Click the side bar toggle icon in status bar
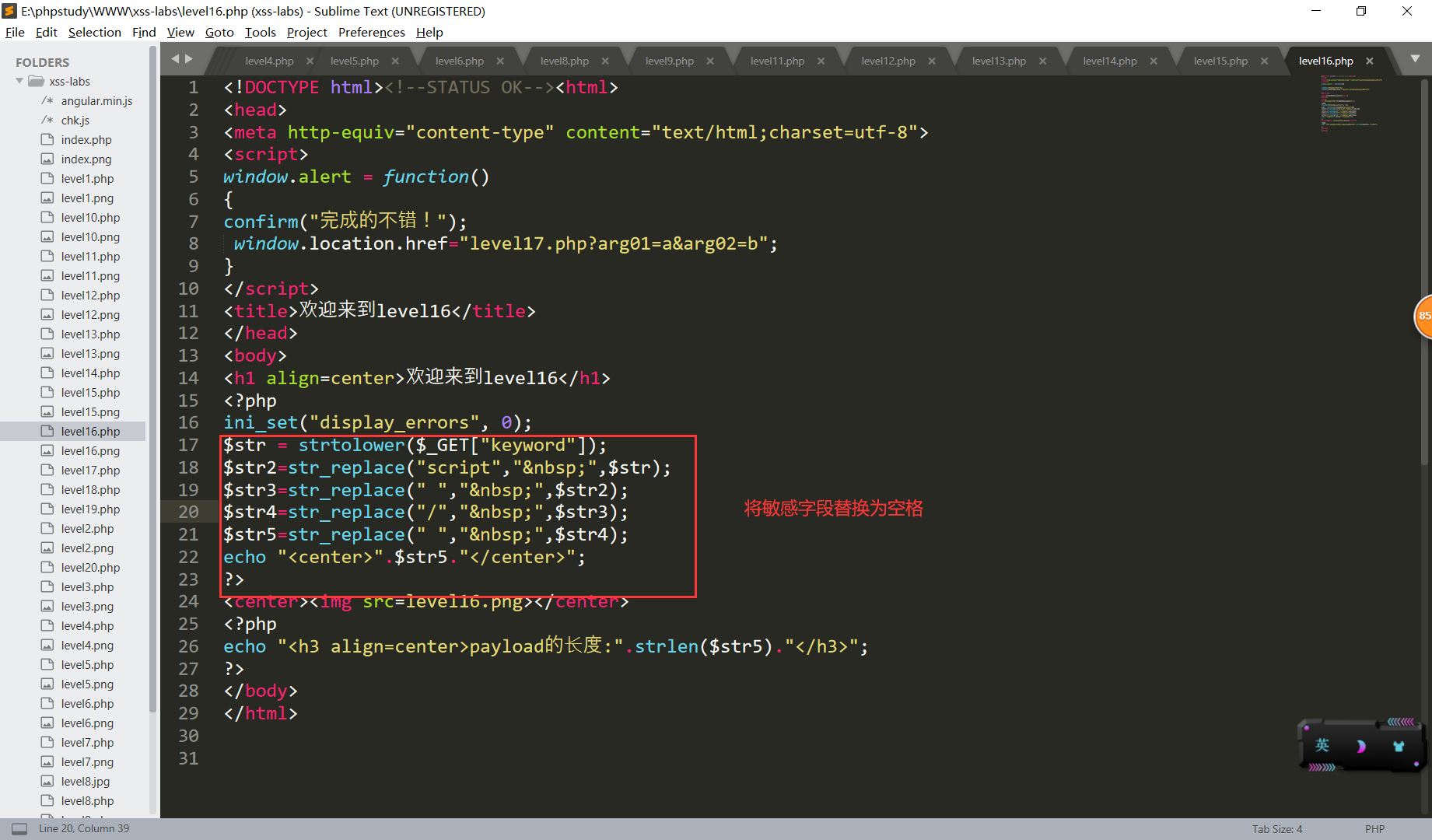The image size is (1432, 840). [x=19, y=828]
